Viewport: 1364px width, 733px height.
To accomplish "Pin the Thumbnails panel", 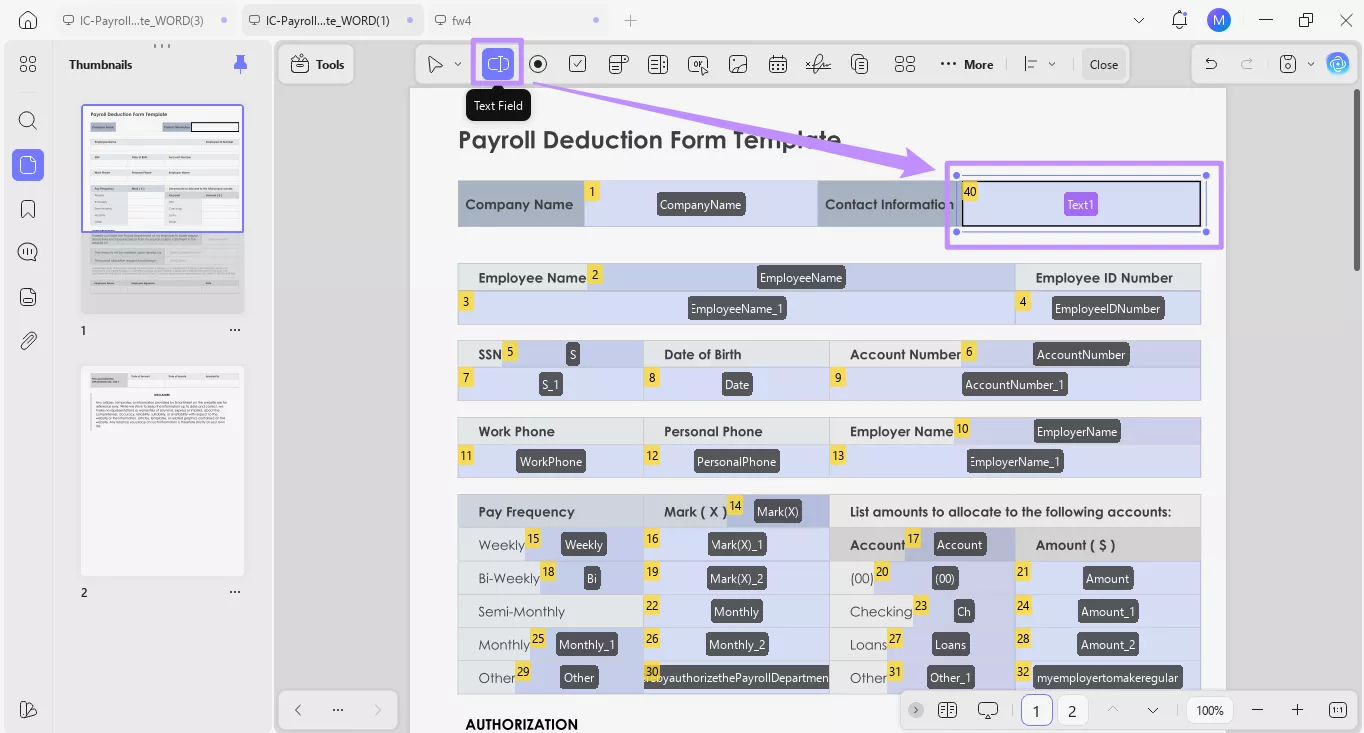I will coord(240,64).
